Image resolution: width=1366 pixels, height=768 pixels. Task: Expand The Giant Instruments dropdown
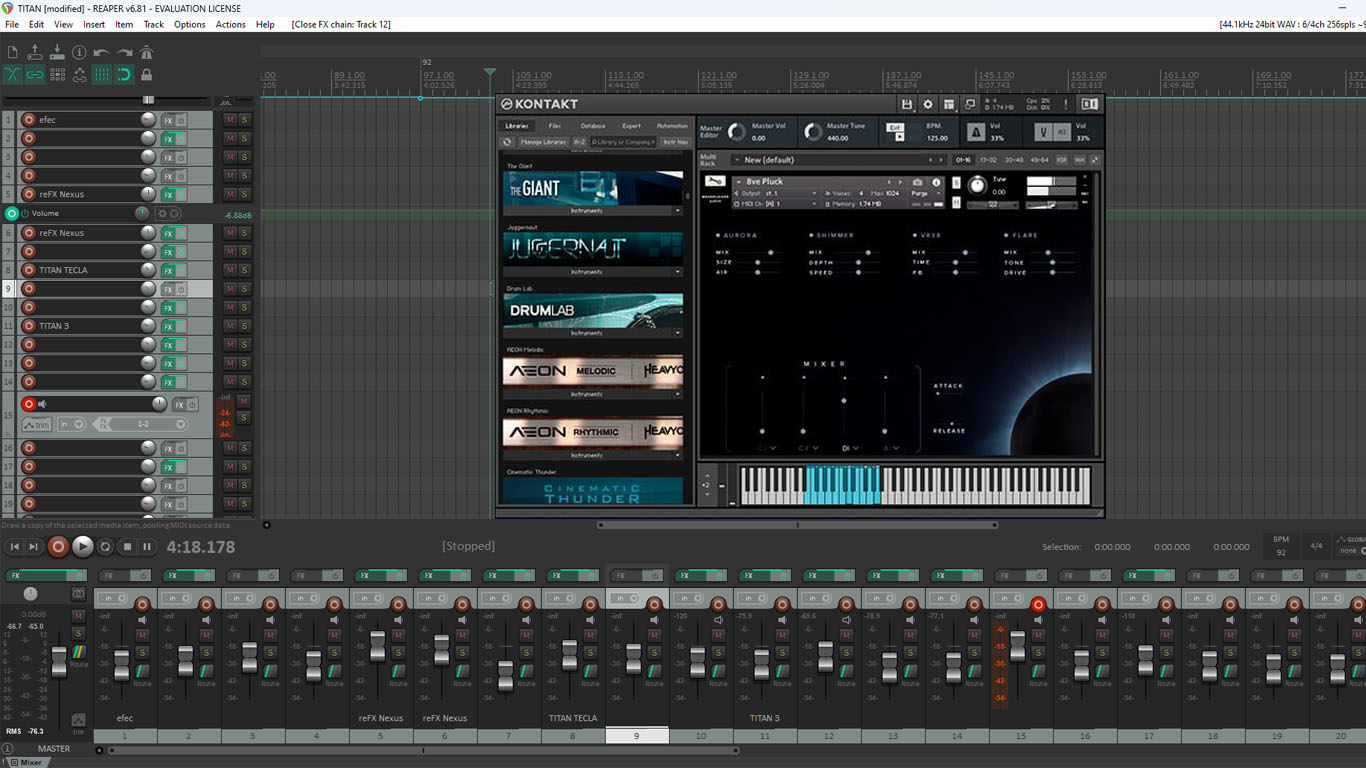click(x=677, y=211)
